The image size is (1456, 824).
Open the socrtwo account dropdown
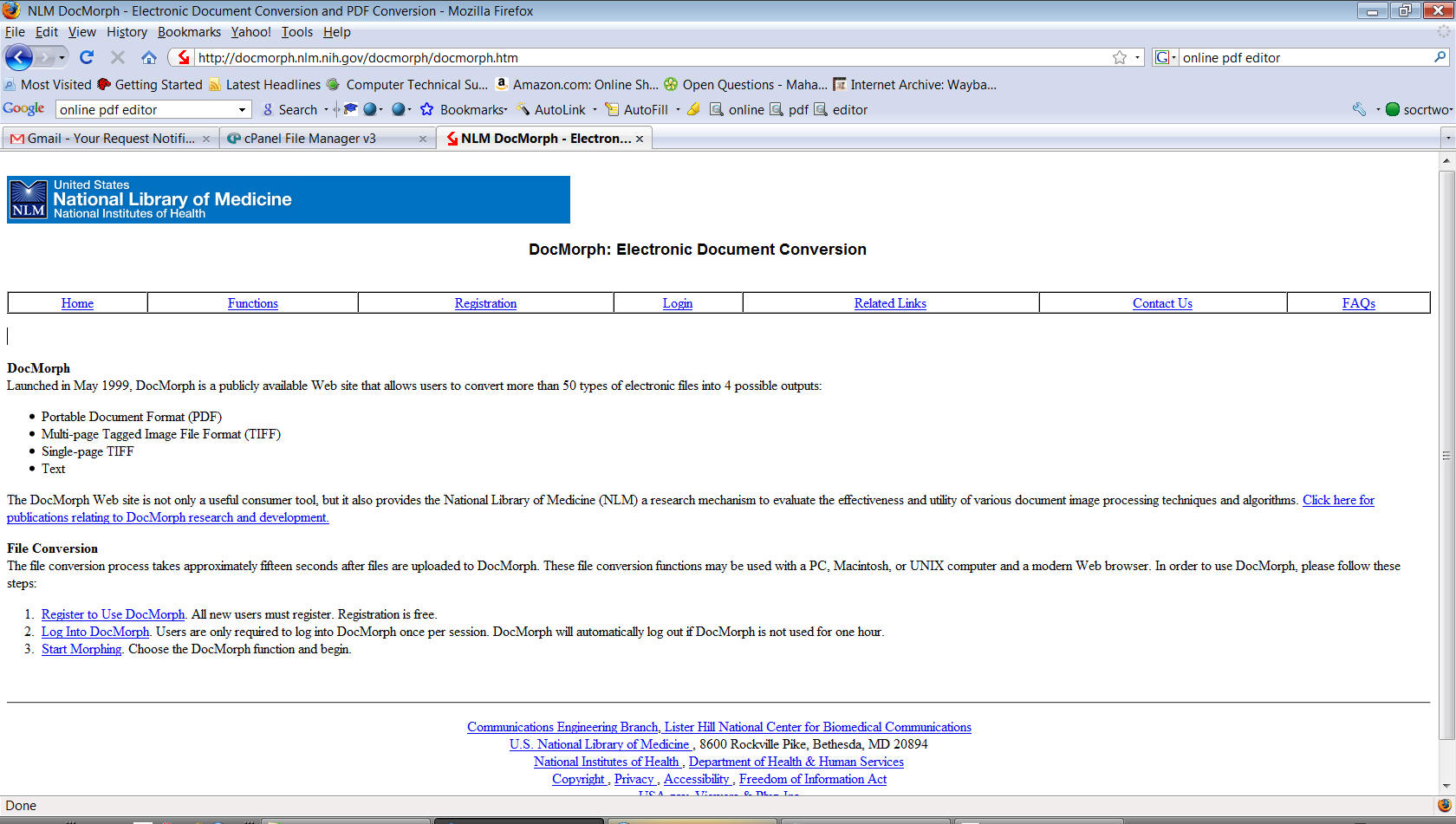(1417, 109)
